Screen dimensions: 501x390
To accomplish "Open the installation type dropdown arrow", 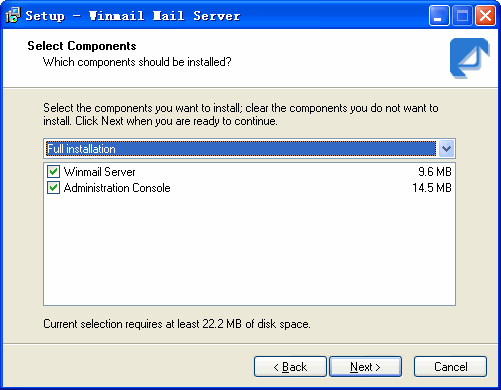I will pos(446,149).
